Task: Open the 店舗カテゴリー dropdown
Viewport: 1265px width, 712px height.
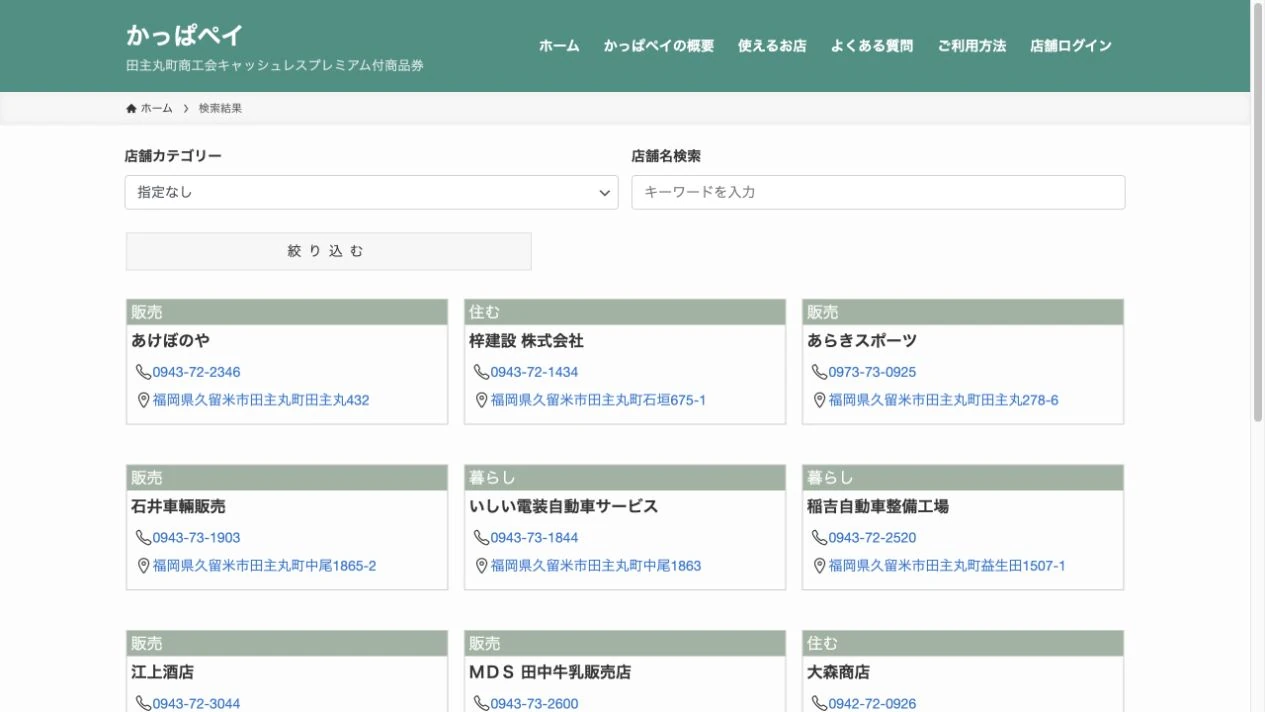Action: pyautogui.click(x=371, y=192)
